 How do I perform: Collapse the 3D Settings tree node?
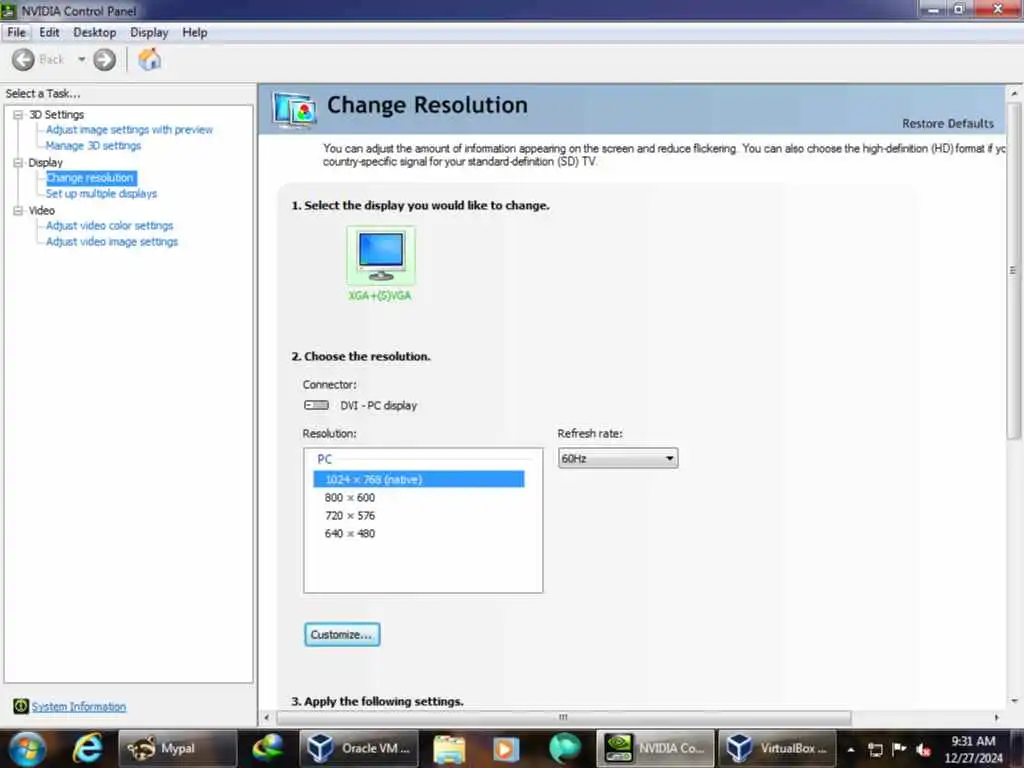coord(18,114)
